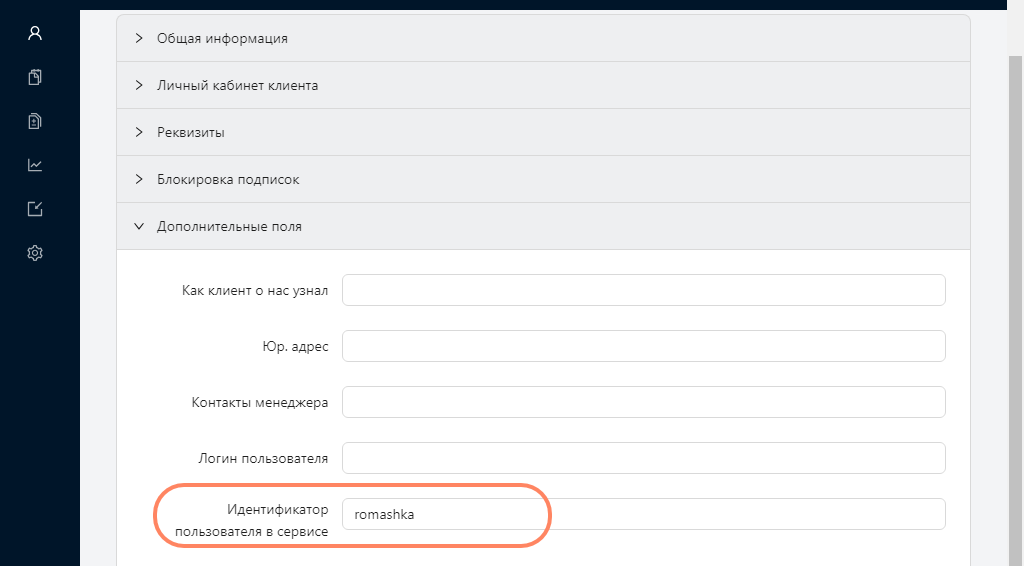Screen dimensions: 1024x566
Task: Open settings via the gear icon
Action: [x=35, y=253]
